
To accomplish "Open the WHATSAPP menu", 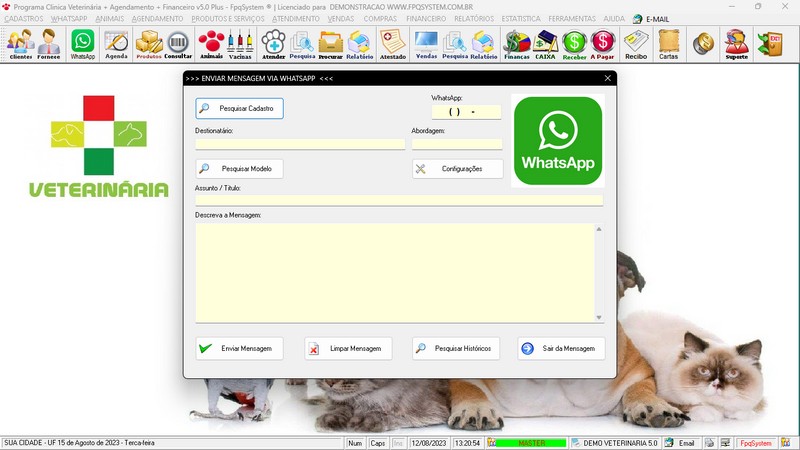I will [69, 18].
